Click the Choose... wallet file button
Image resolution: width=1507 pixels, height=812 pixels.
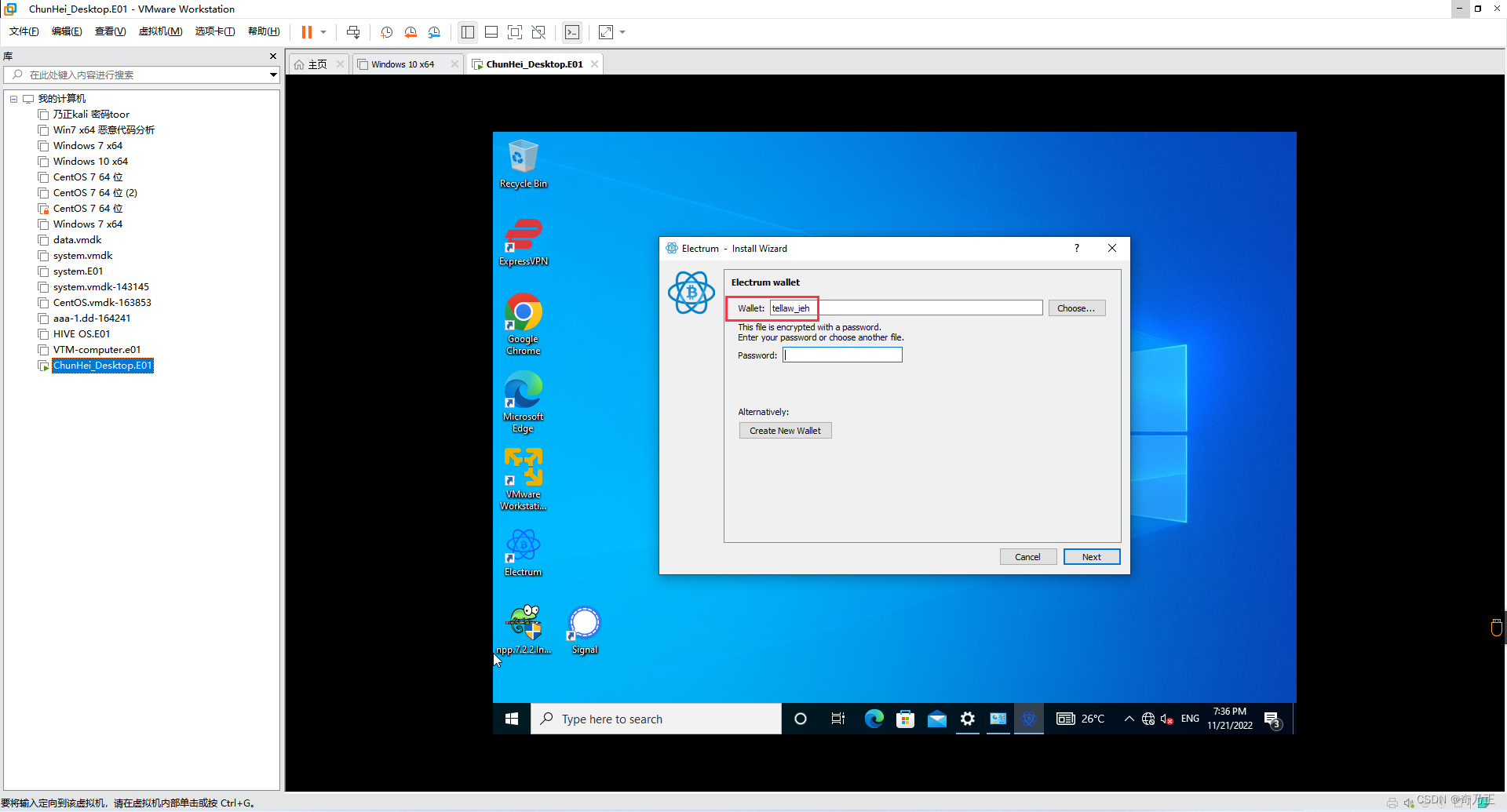click(x=1076, y=308)
